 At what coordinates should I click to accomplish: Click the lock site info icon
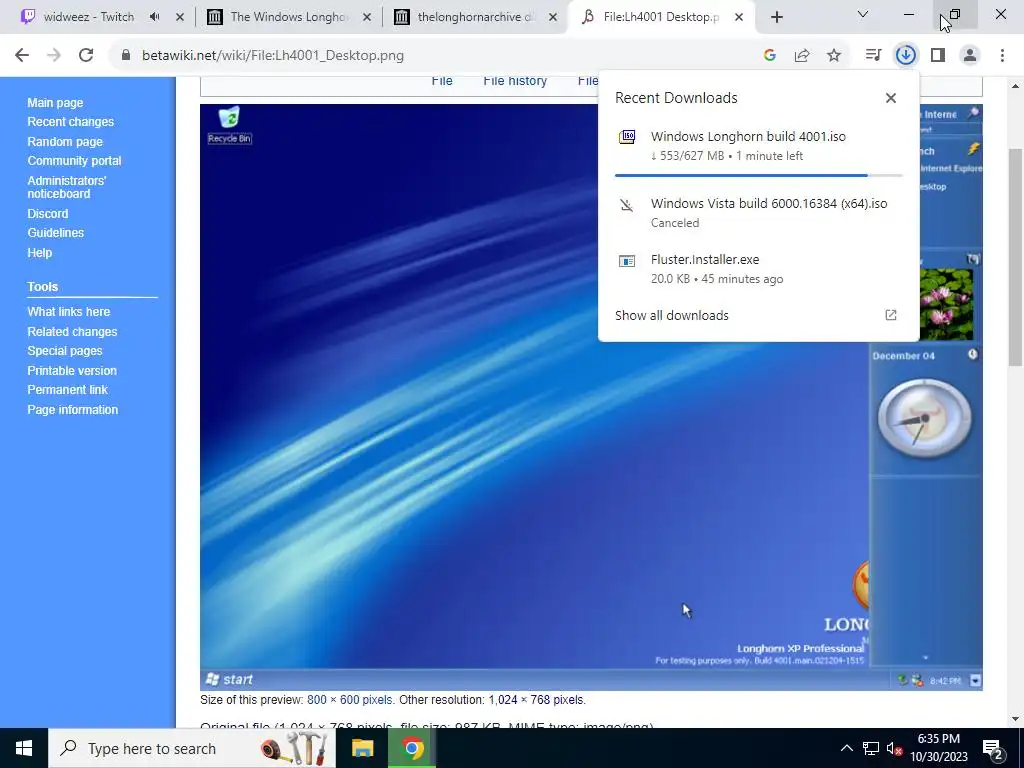tap(126, 56)
